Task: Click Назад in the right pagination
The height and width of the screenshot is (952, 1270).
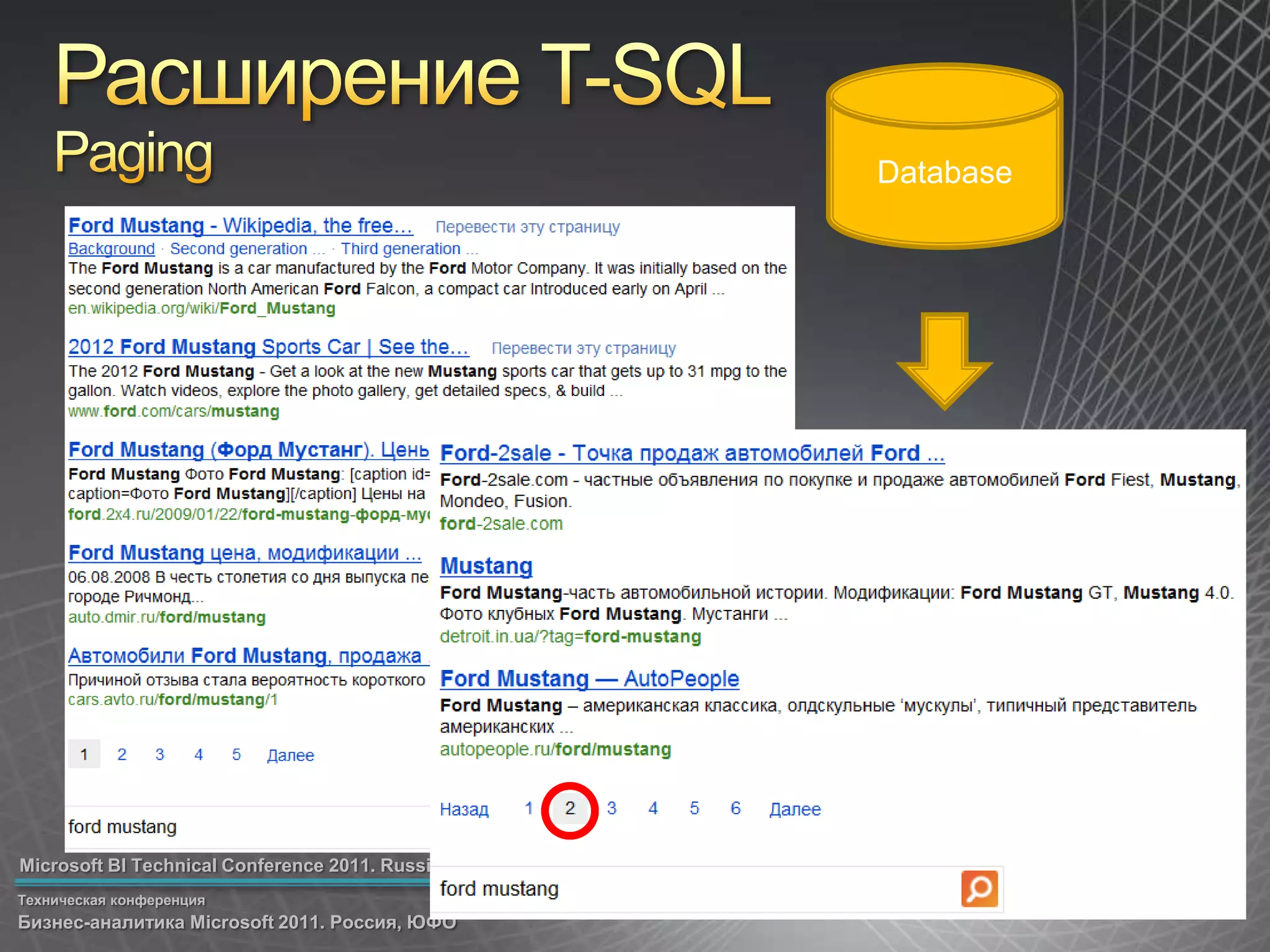Action: point(464,809)
